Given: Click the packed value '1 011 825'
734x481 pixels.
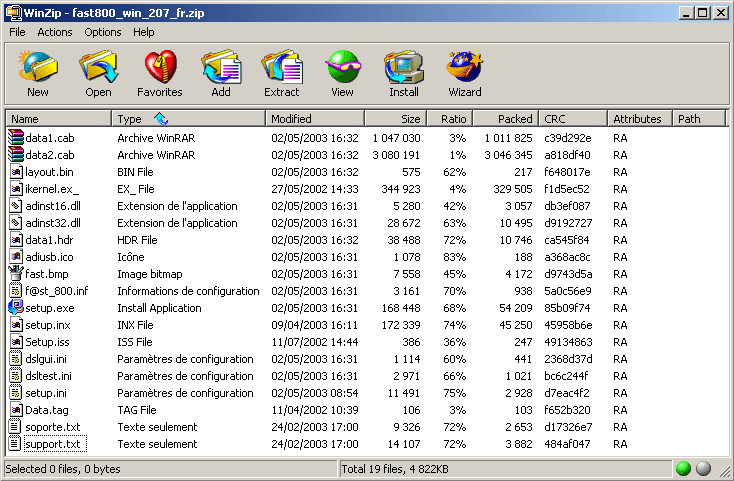Looking at the screenshot, I should (x=508, y=138).
